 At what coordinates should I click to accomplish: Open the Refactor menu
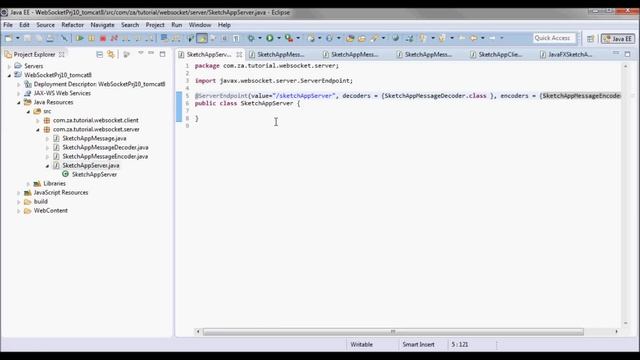(x=72, y=25)
